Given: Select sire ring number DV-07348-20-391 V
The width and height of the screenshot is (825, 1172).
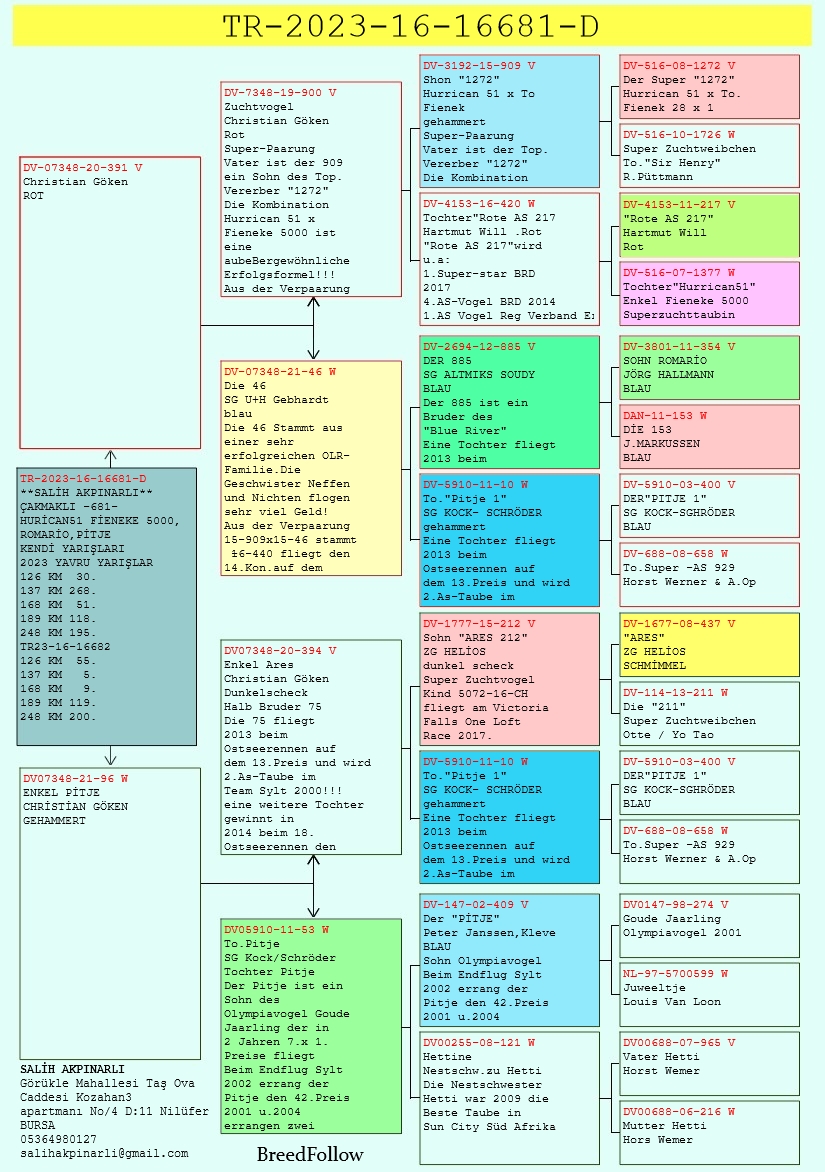Looking at the screenshot, I should (x=82, y=167).
